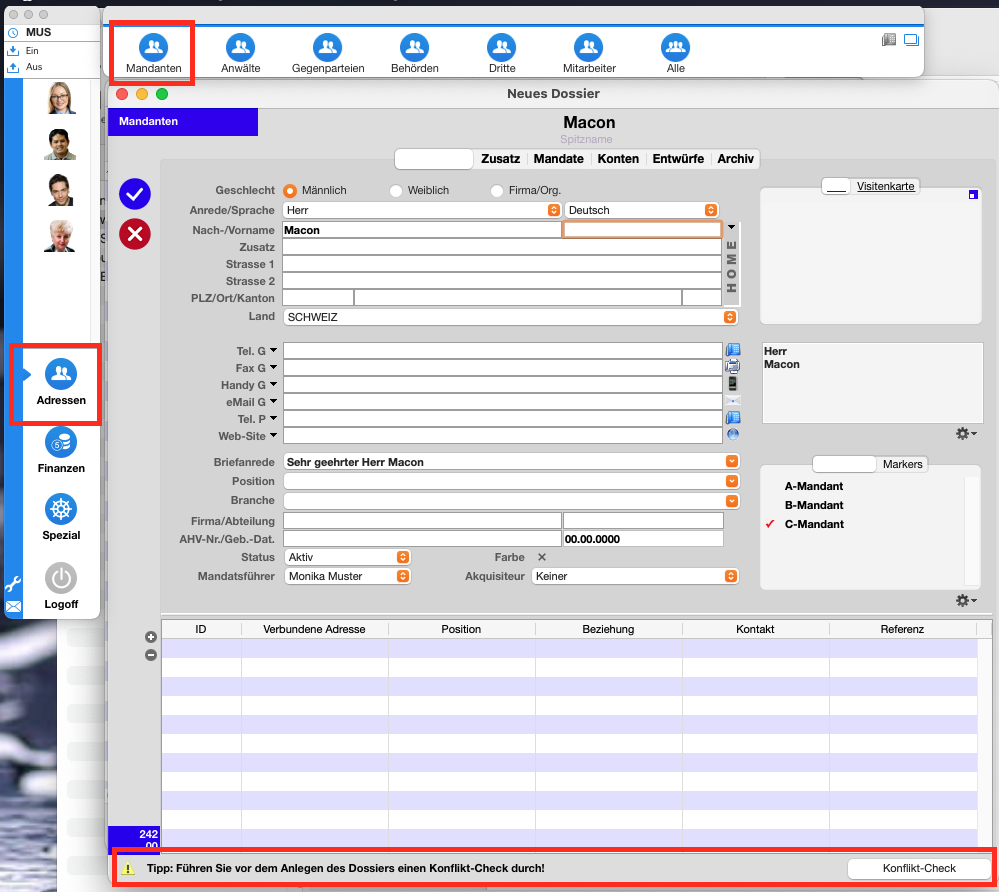This screenshot has width=999, height=892.
Task: Select the Markers tab
Action: pyautogui.click(x=902, y=464)
